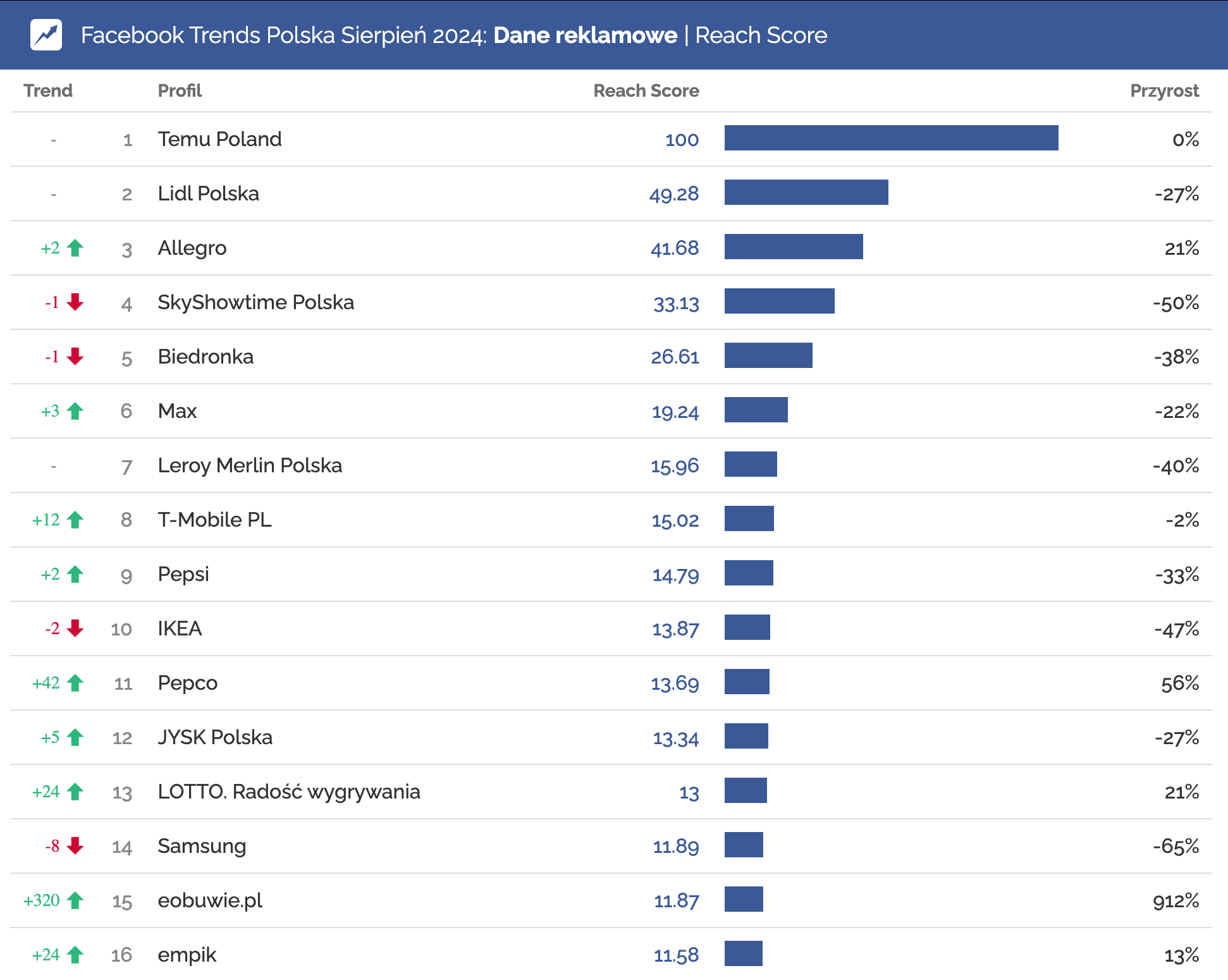Click the Max reach score bar
The width and height of the screenshot is (1228, 980).
point(756,410)
